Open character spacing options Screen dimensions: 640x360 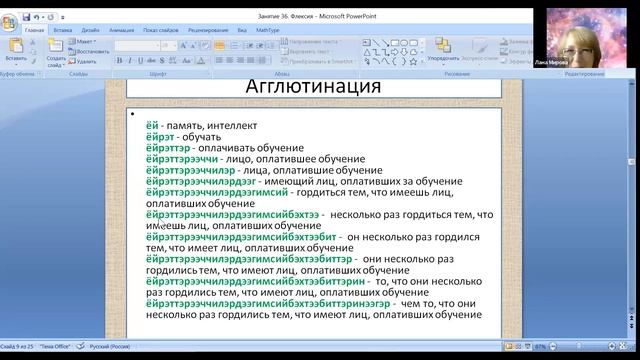tap(173, 60)
